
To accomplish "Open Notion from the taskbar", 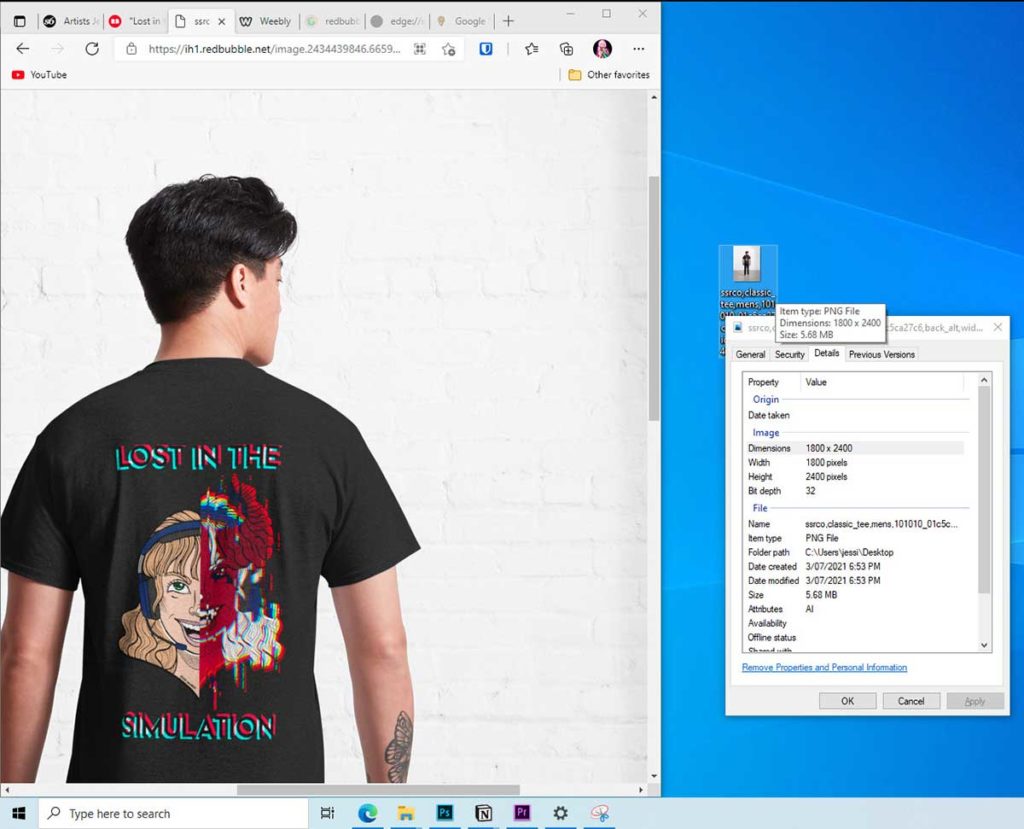I will [483, 813].
